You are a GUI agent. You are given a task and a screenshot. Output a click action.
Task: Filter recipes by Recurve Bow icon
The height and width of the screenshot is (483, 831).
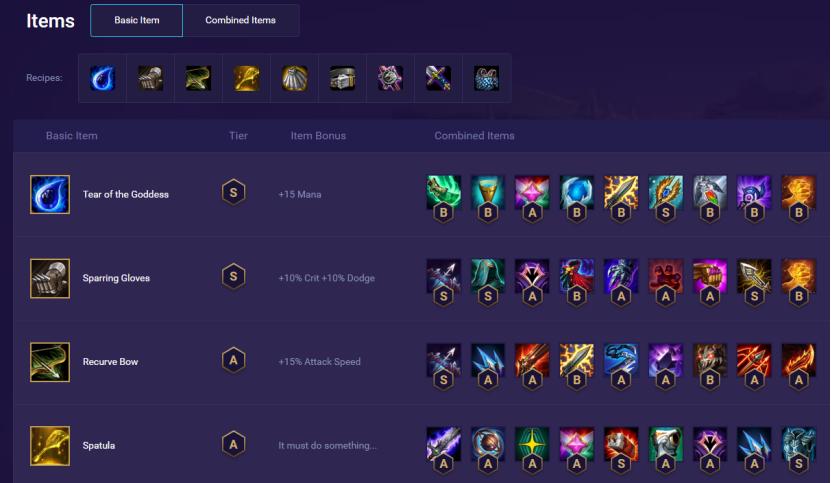pos(199,78)
